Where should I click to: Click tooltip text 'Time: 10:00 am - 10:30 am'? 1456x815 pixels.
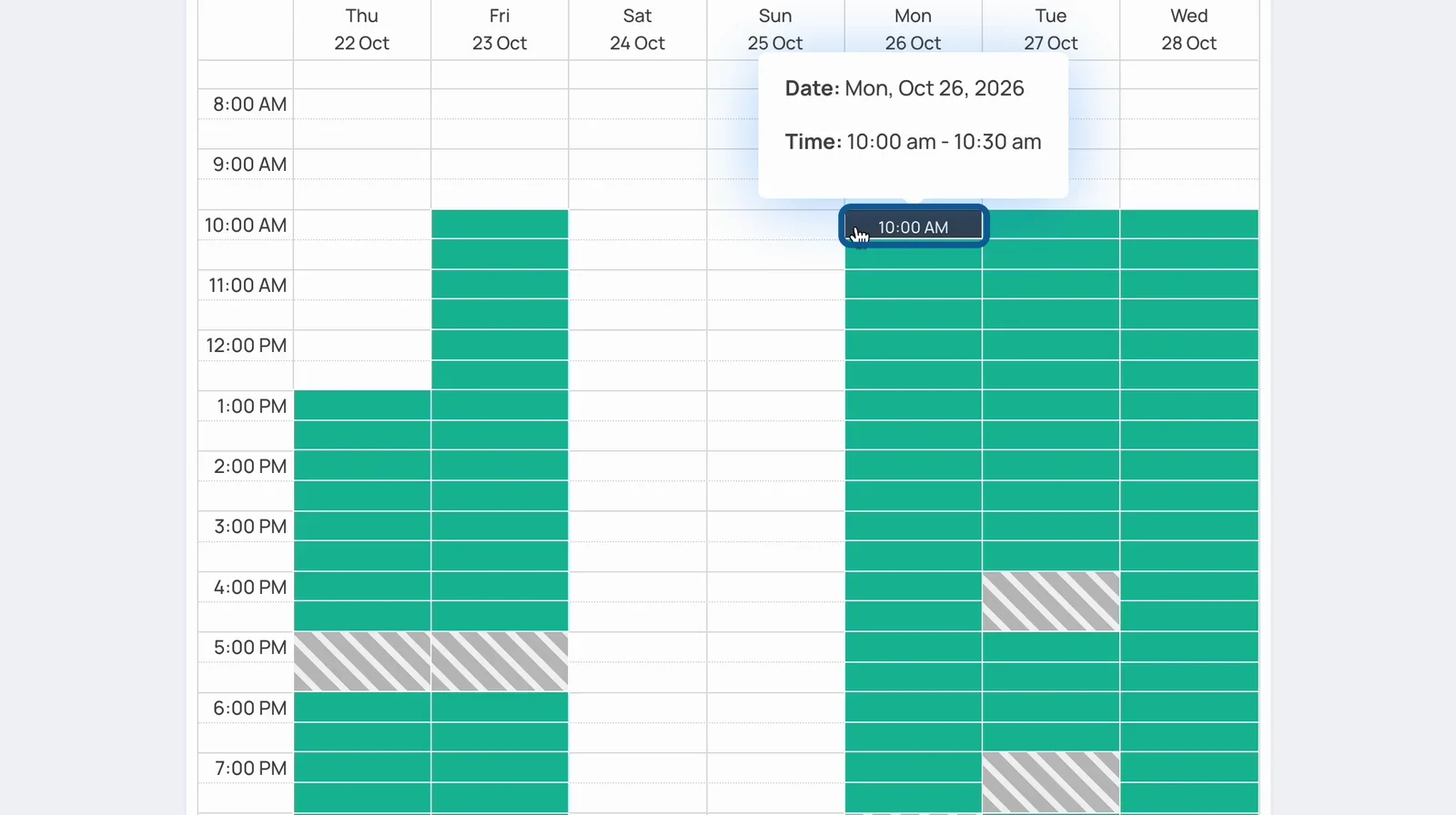[x=913, y=142]
